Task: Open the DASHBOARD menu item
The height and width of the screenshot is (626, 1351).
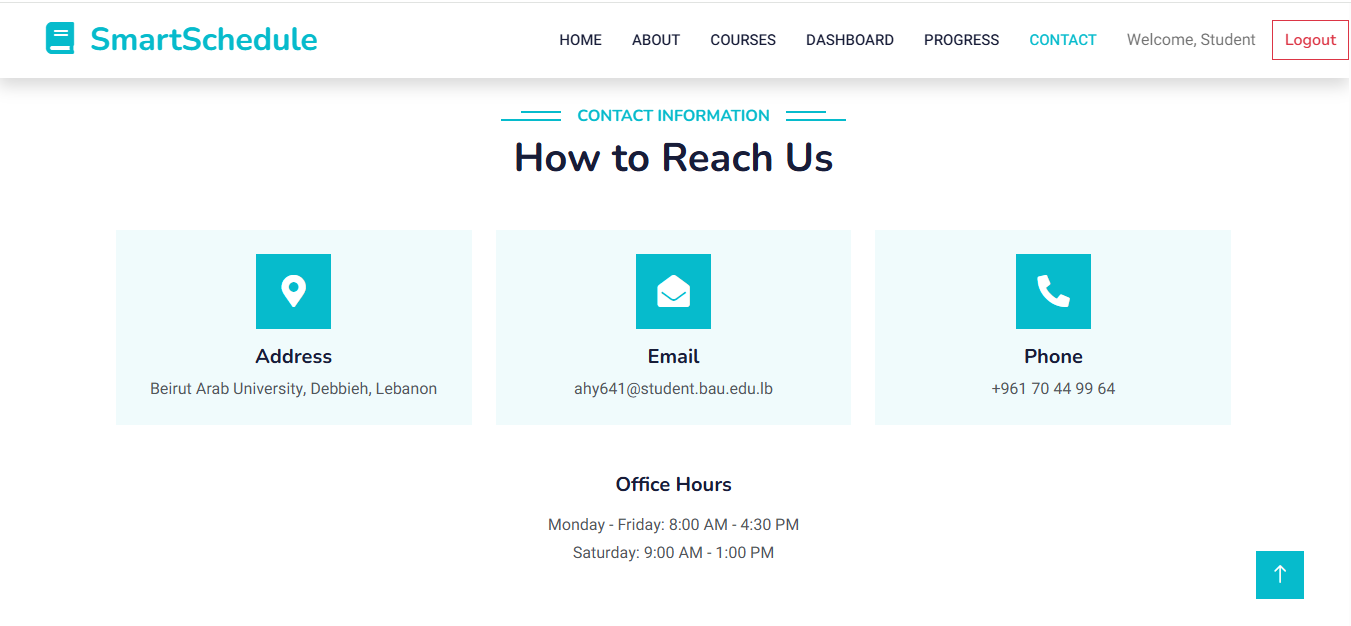Action: (x=850, y=40)
